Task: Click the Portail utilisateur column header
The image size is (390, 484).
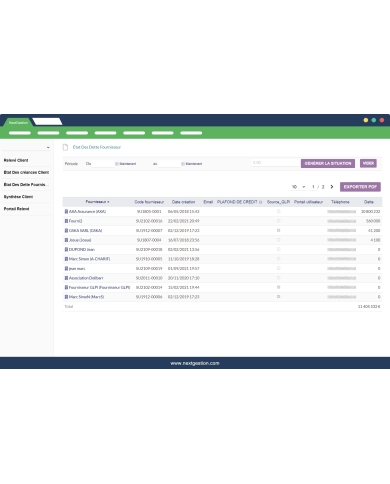Action: click(x=308, y=202)
